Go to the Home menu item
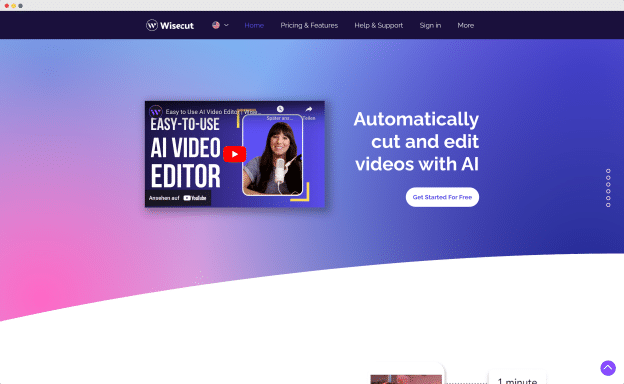This screenshot has height=384, width=624. 254,25
